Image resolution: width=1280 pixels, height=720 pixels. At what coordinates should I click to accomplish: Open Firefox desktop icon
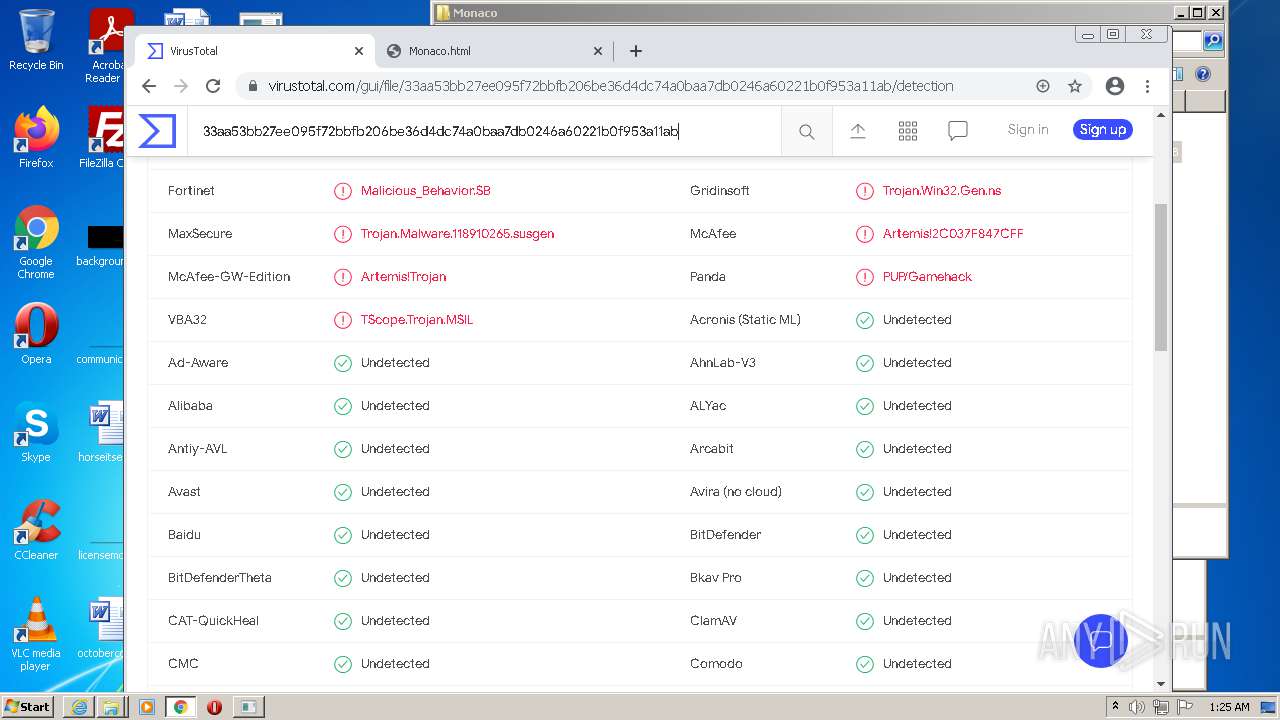pyautogui.click(x=36, y=138)
